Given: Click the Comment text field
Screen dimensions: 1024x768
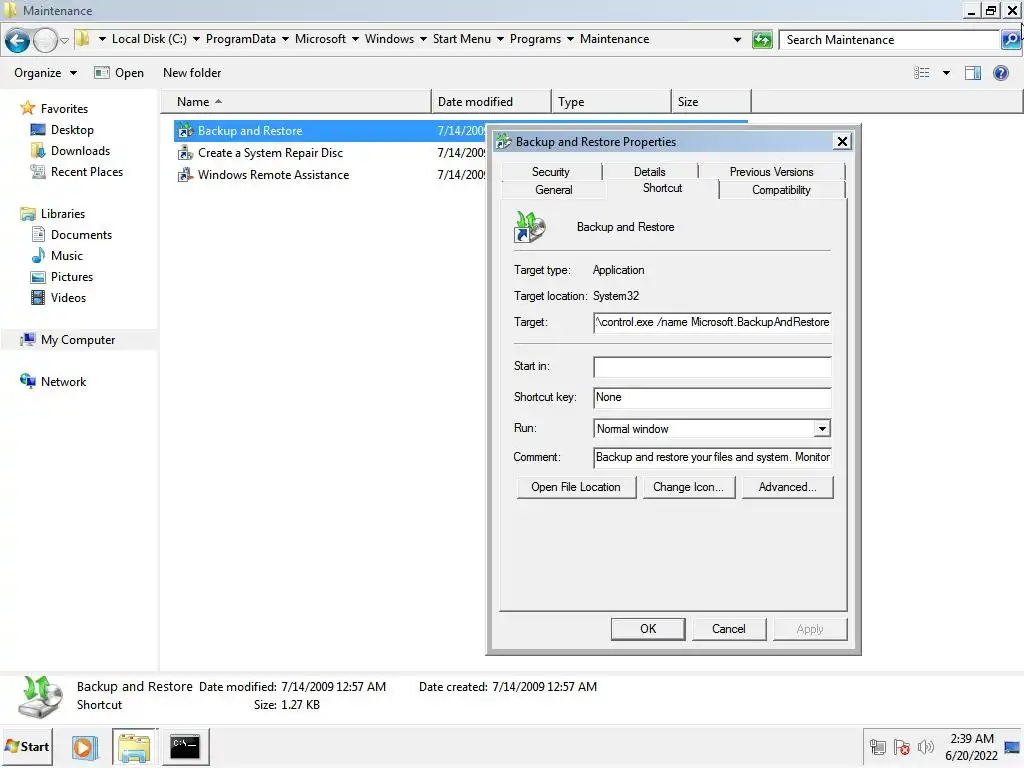Looking at the screenshot, I should click(712, 457).
